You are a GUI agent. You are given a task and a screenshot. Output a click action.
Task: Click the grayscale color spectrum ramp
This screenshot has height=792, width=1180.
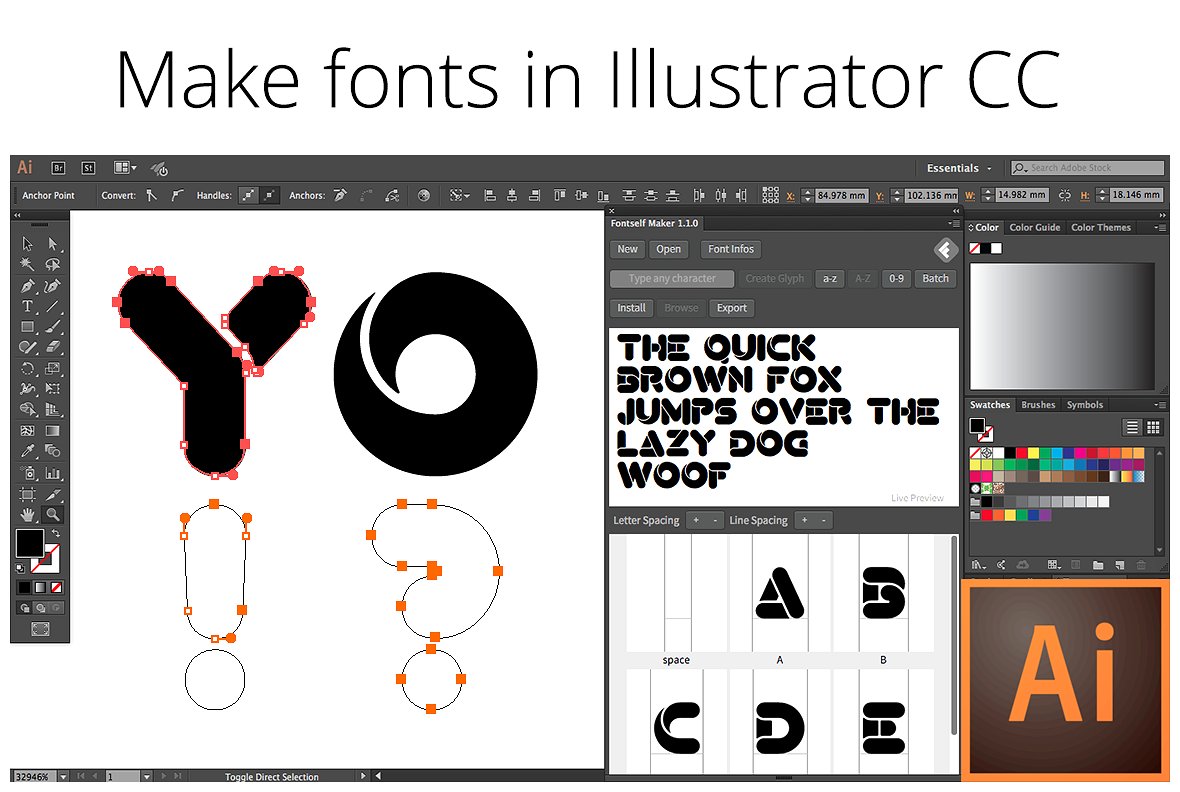[x=1062, y=326]
